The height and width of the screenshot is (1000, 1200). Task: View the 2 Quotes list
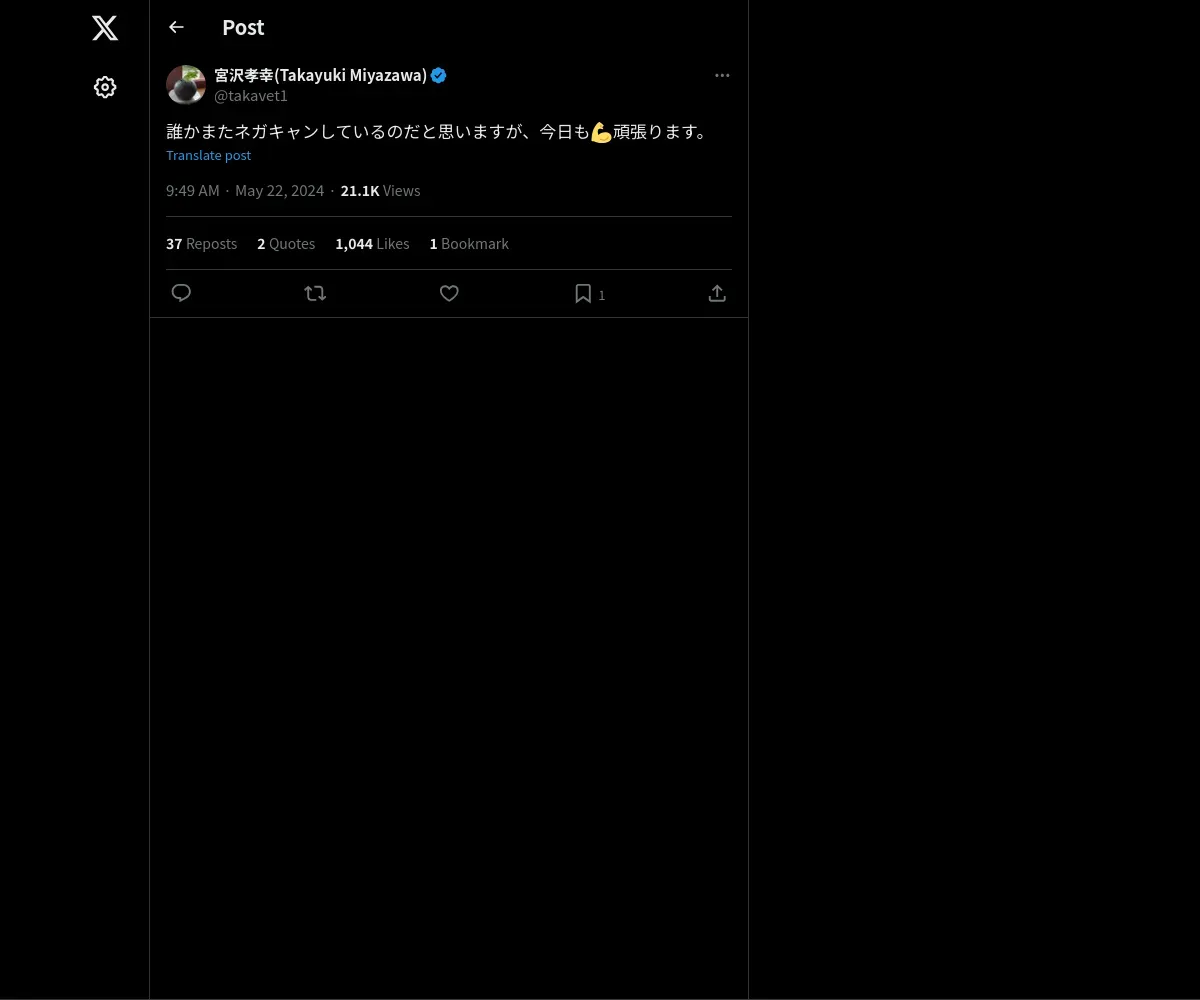click(286, 244)
